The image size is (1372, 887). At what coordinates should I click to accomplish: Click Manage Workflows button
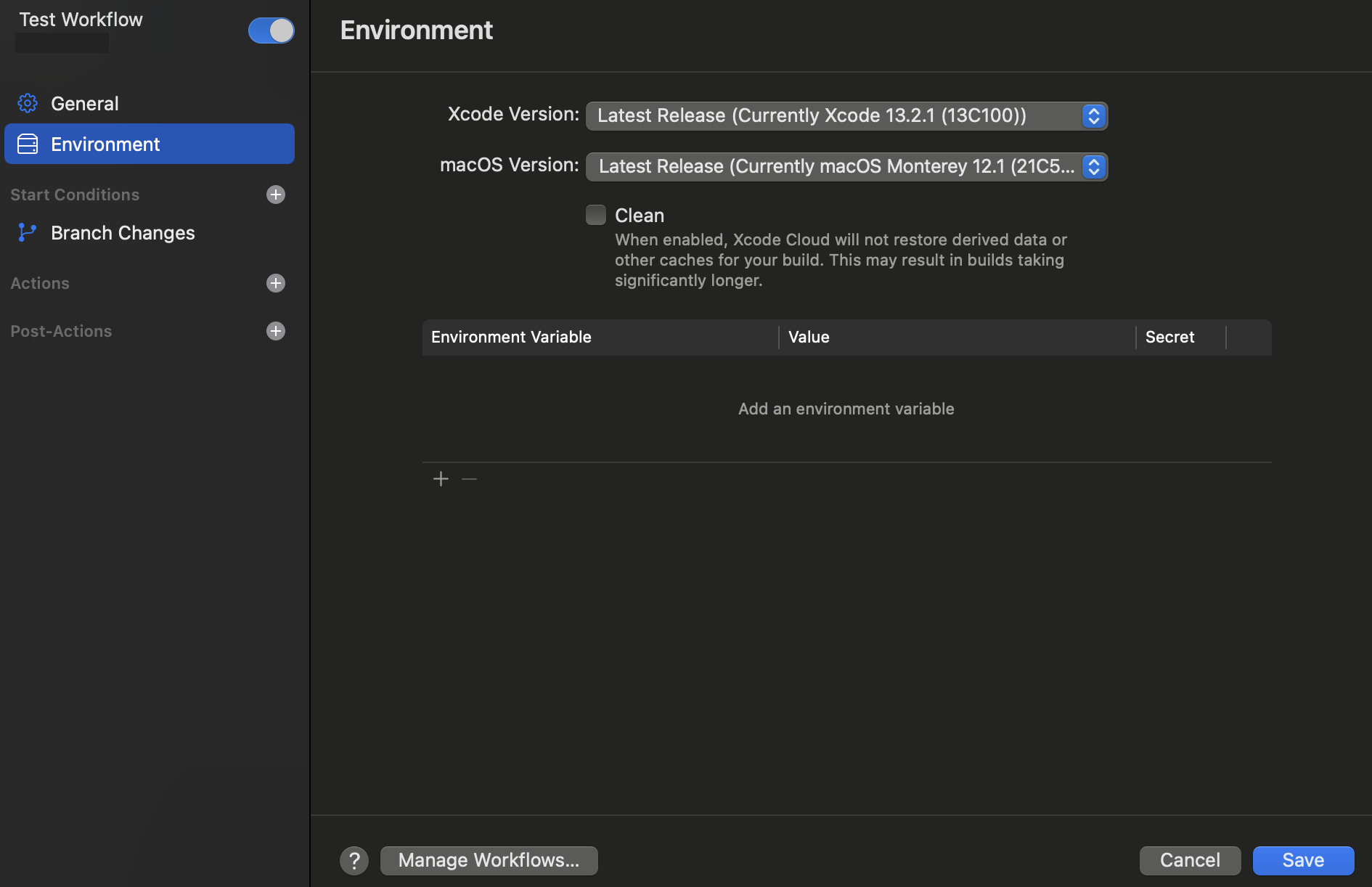(x=489, y=861)
